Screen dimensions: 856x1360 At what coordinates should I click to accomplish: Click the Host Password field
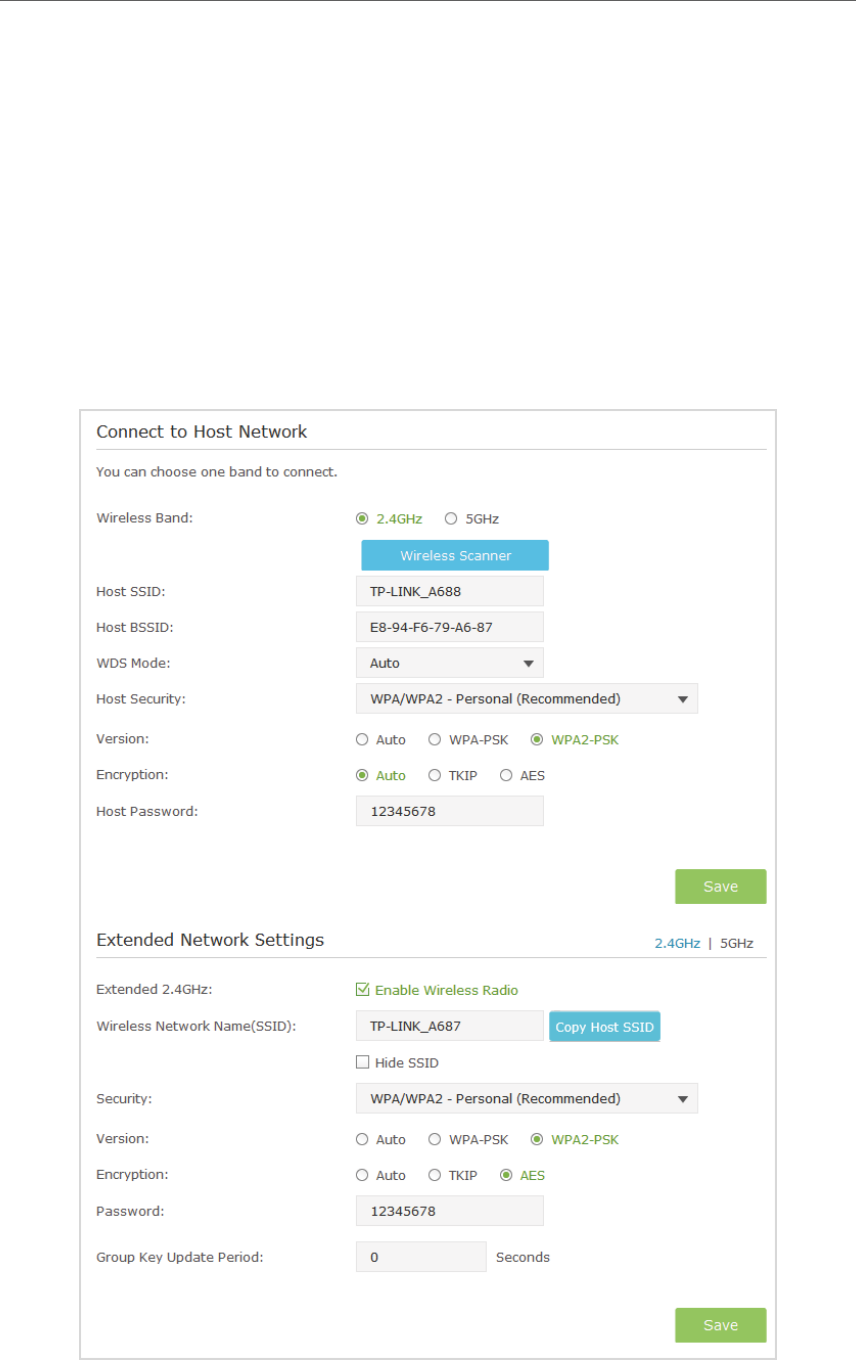(450, 811)
